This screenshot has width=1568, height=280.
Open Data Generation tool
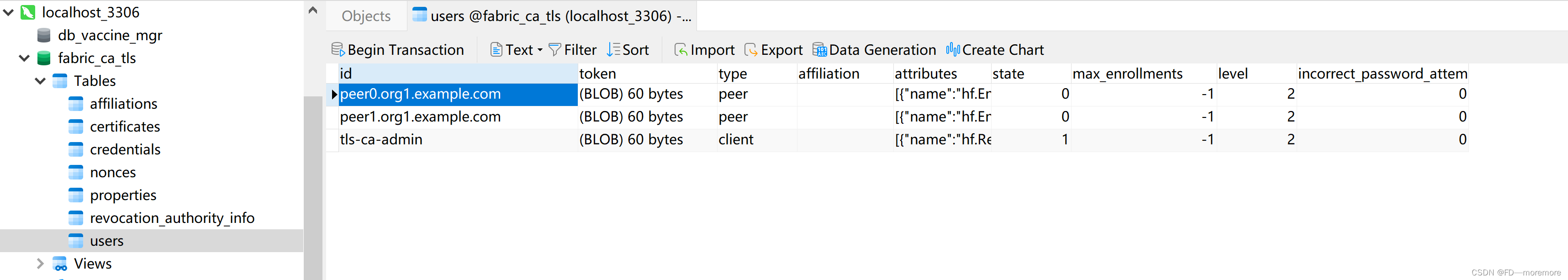tap(874, 49)
